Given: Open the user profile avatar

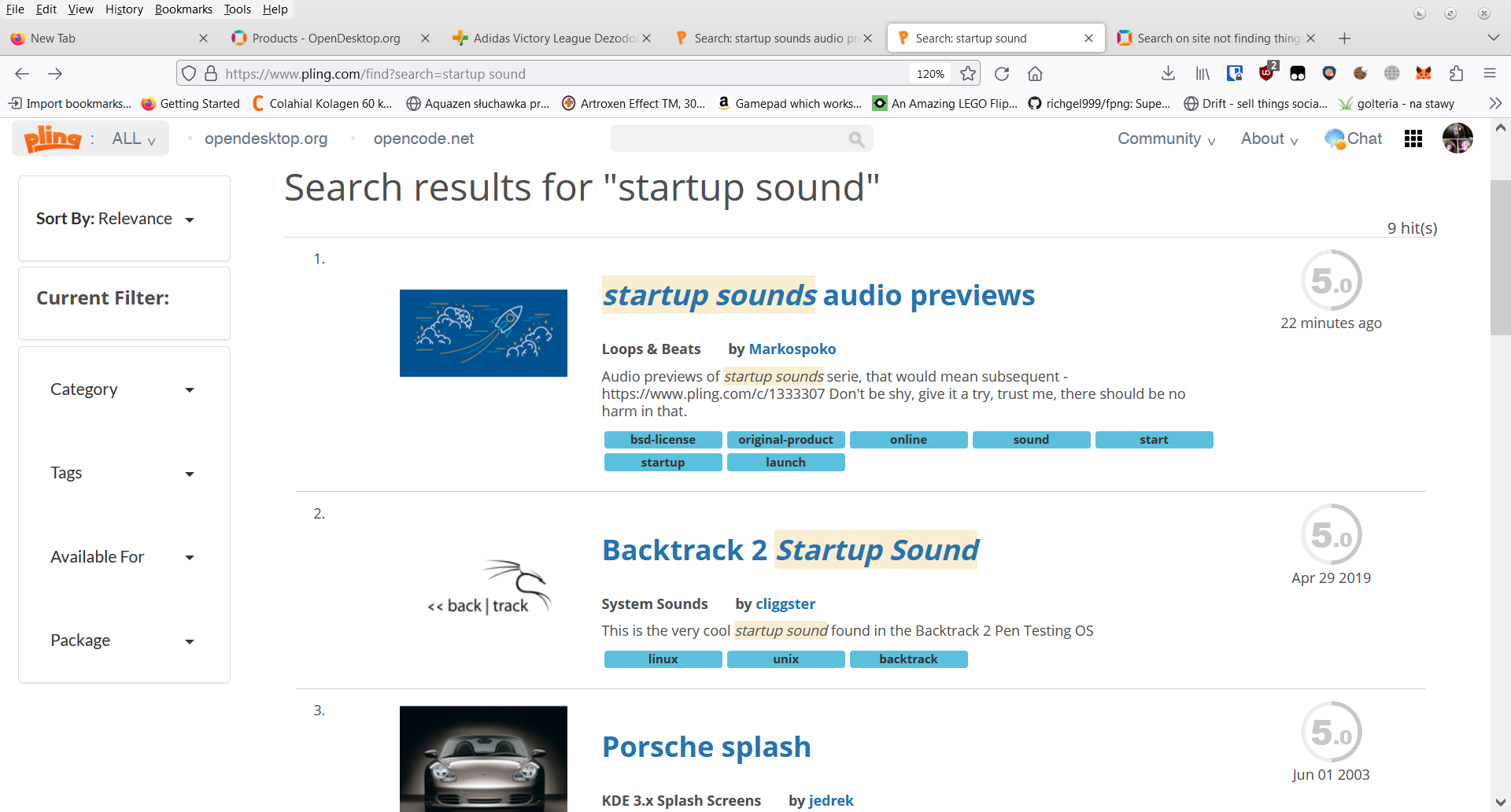Looking at the screenshot, I should (x=1457, y=138).
